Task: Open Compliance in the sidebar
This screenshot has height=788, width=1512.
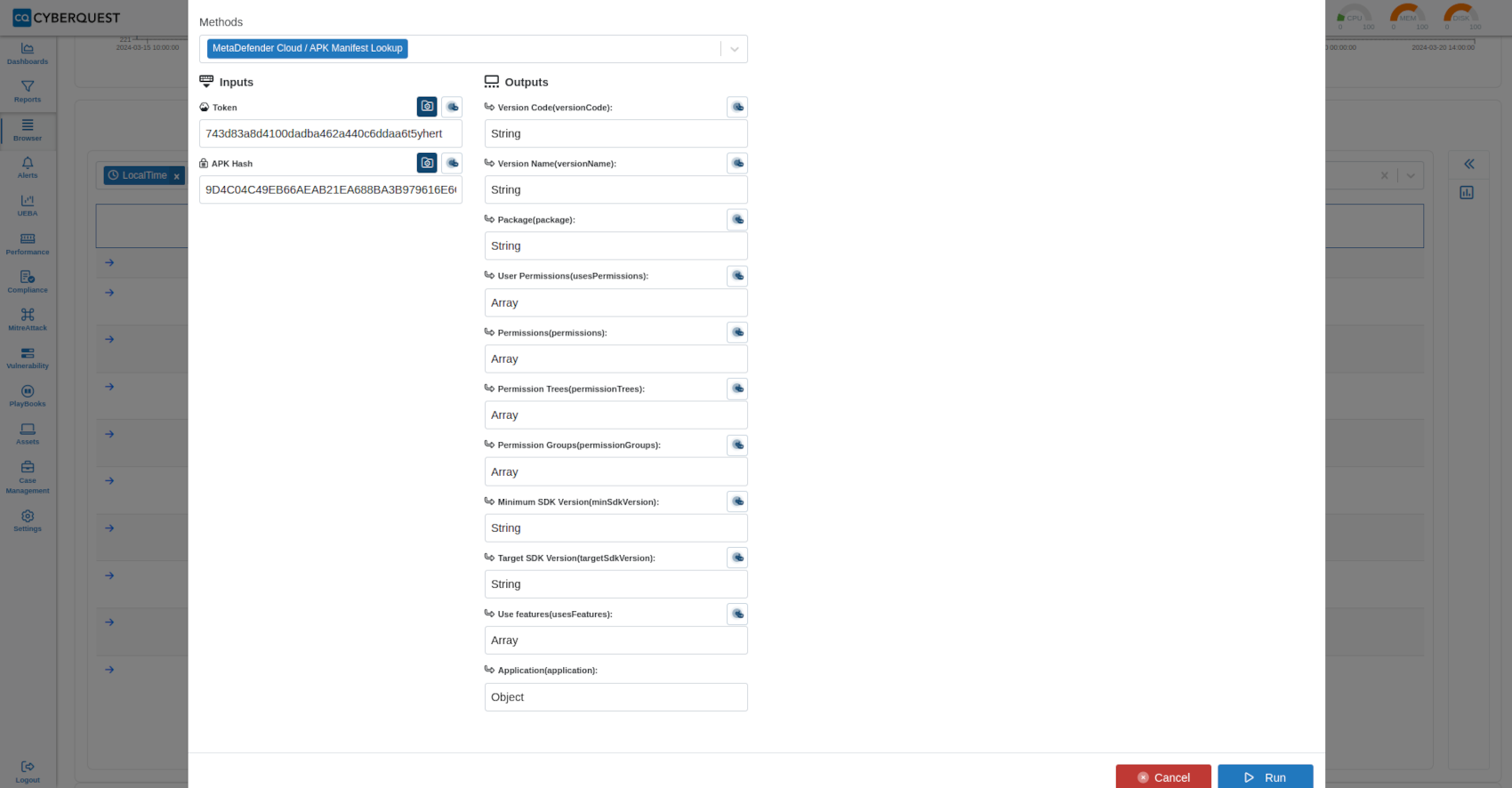Action: point(28,283)
